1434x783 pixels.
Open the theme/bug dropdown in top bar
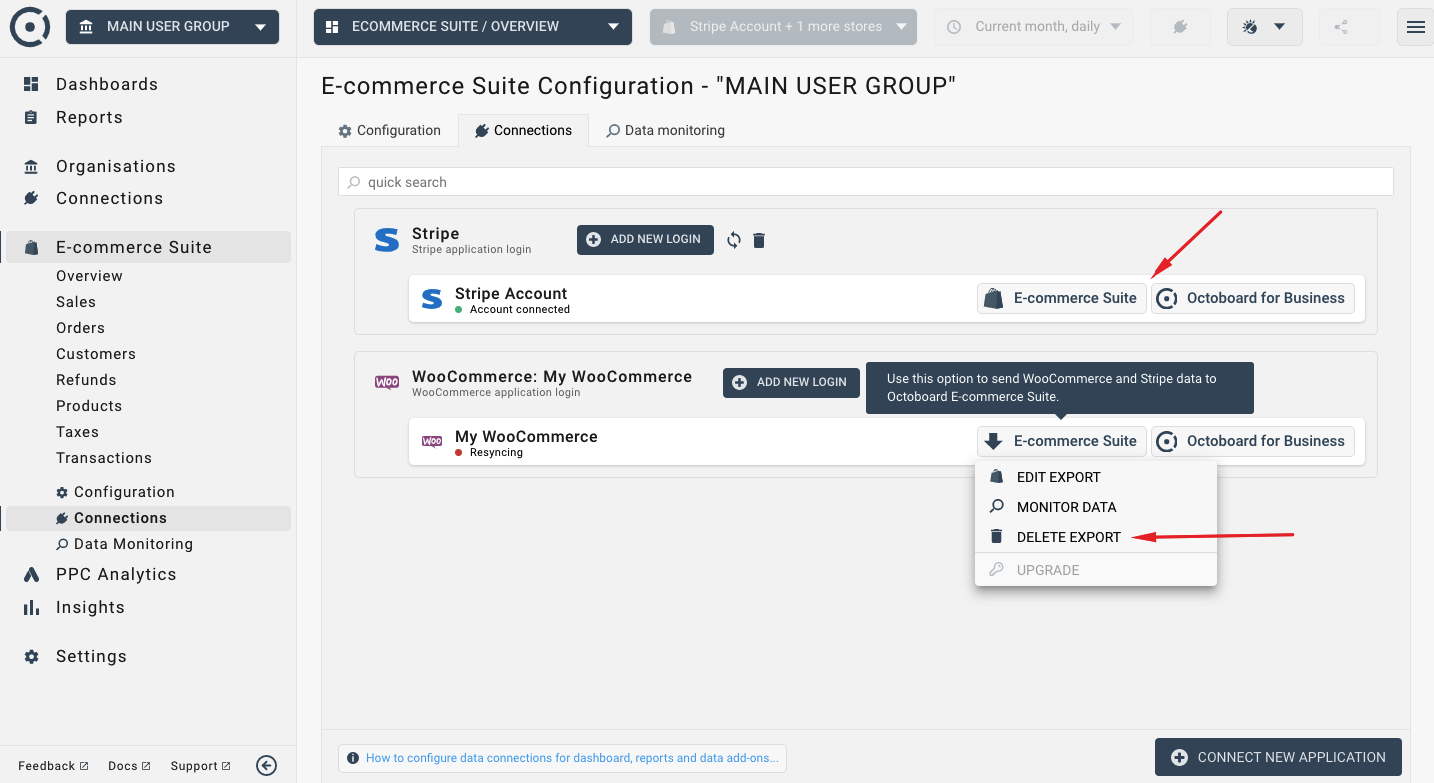tap(1264, 27)
